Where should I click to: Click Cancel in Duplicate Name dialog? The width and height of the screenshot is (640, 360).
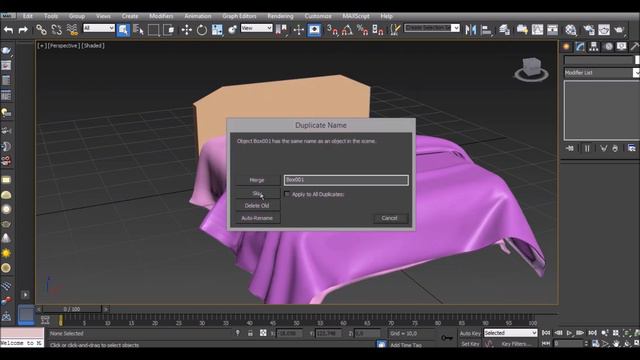click(x=390, y=218)
